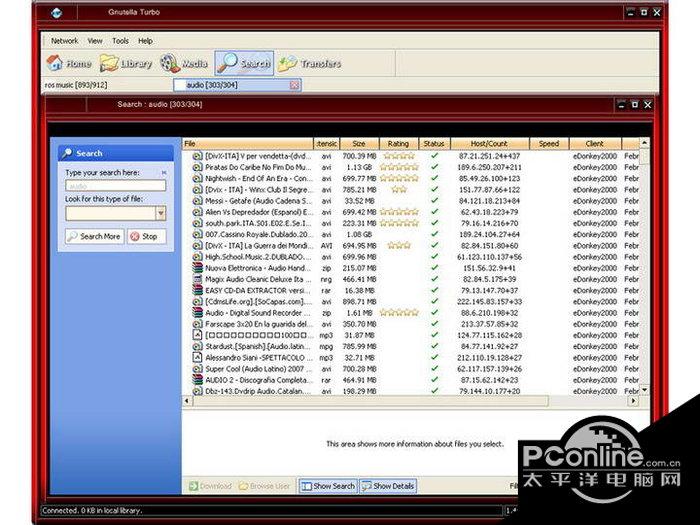Click the archive icon of 'Audio - Digital Sound Recorder'
Screen dimensions: 700x525
[x=197, y=312]
